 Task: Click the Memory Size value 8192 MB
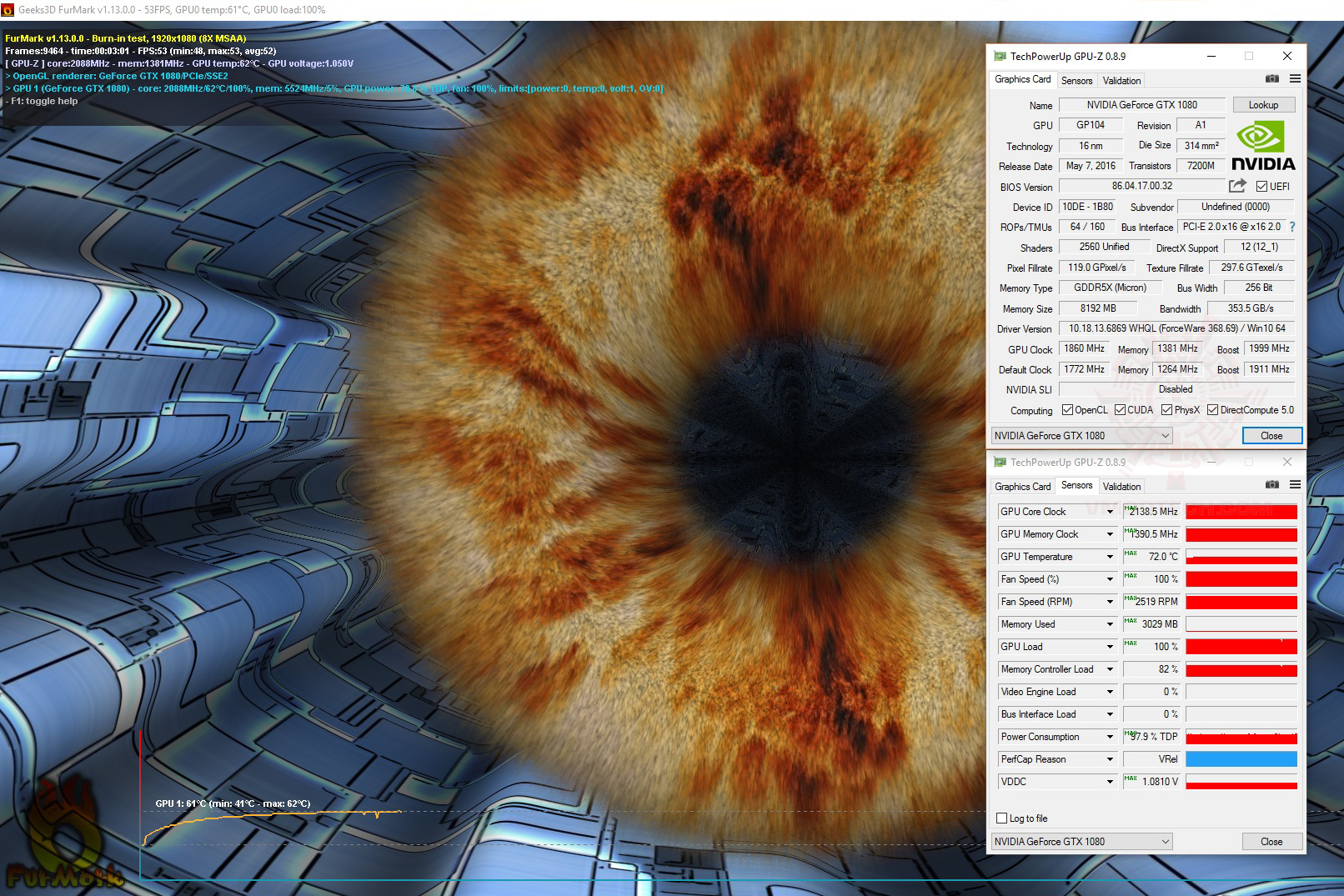click(1098, 308)
